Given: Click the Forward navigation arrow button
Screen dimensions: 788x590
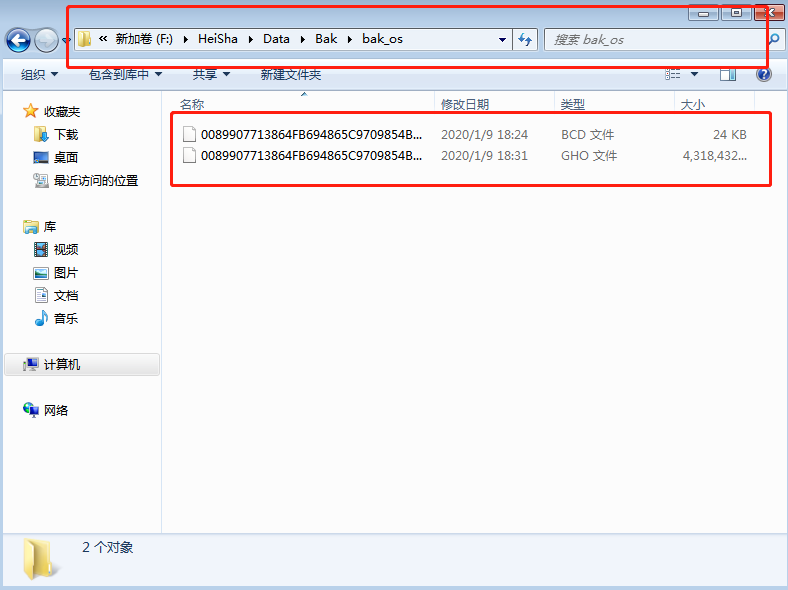Looking at the screenshot, I should (46, 40).
